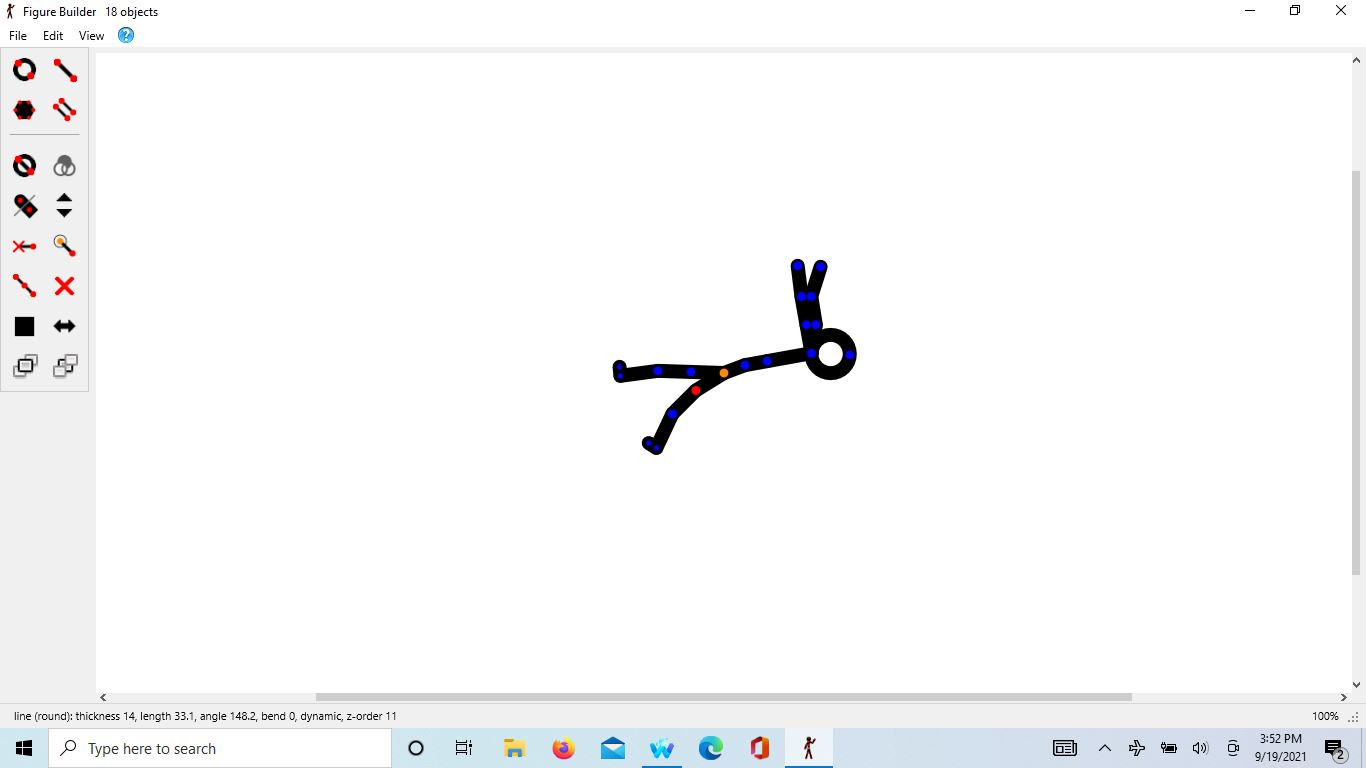Click the black color swatch square
This screenshot has width=1366, height=768.
pyautogui.click(x=24, y=326)
